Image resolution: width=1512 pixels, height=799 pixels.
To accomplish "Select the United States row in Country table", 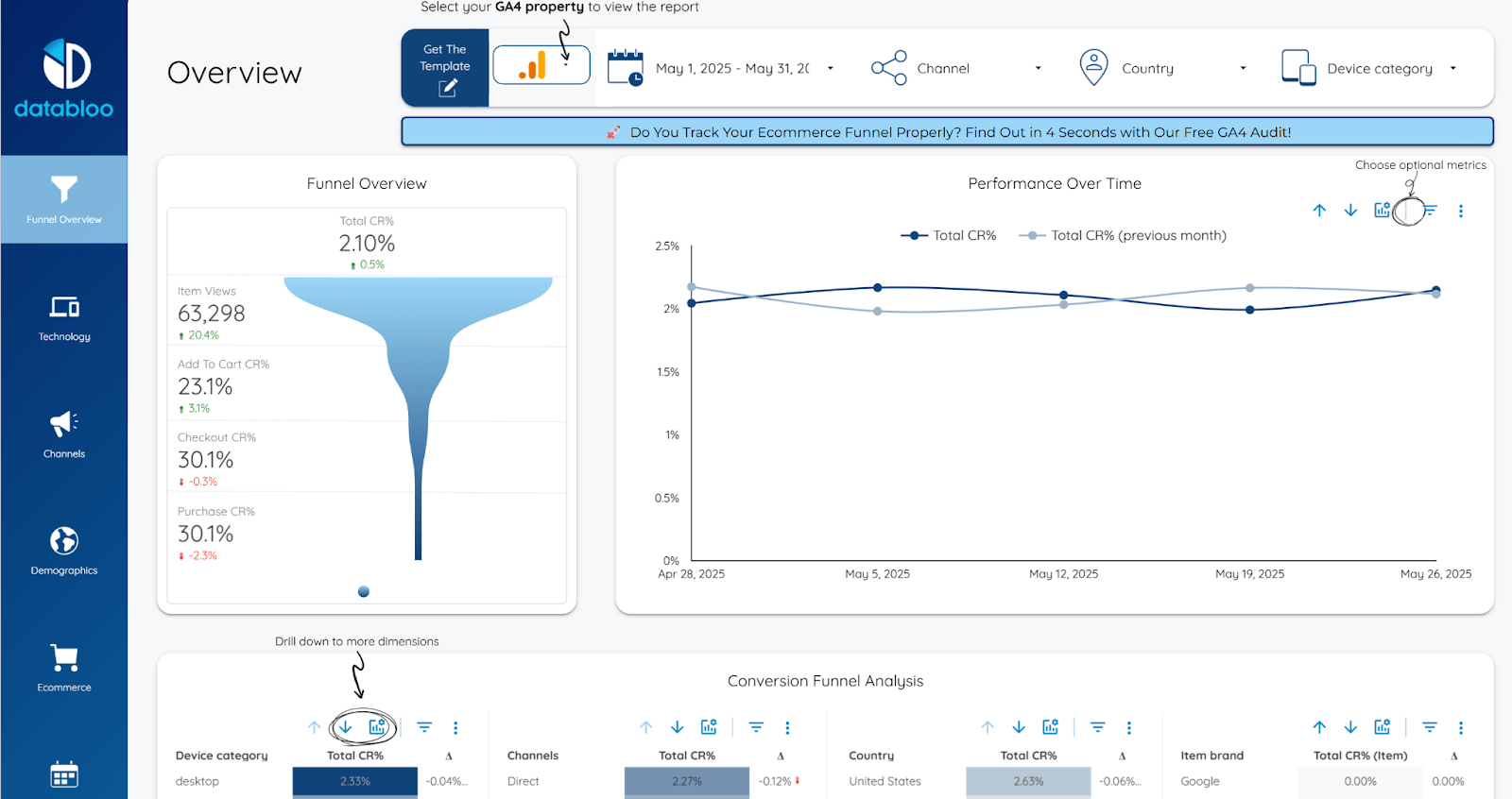I will (x=995, y=781).
